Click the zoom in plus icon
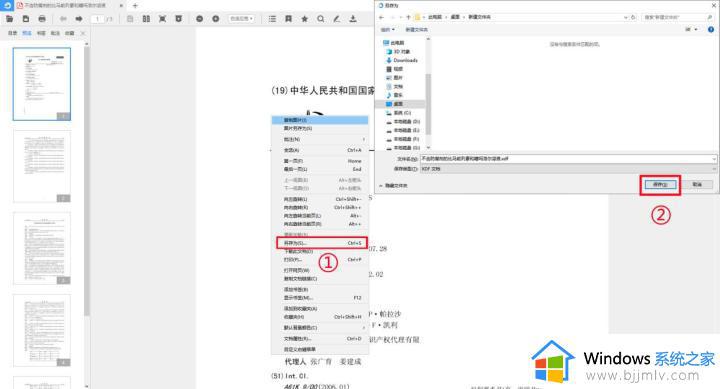Viewport: 720px width, 389px height. pos(215,19)
